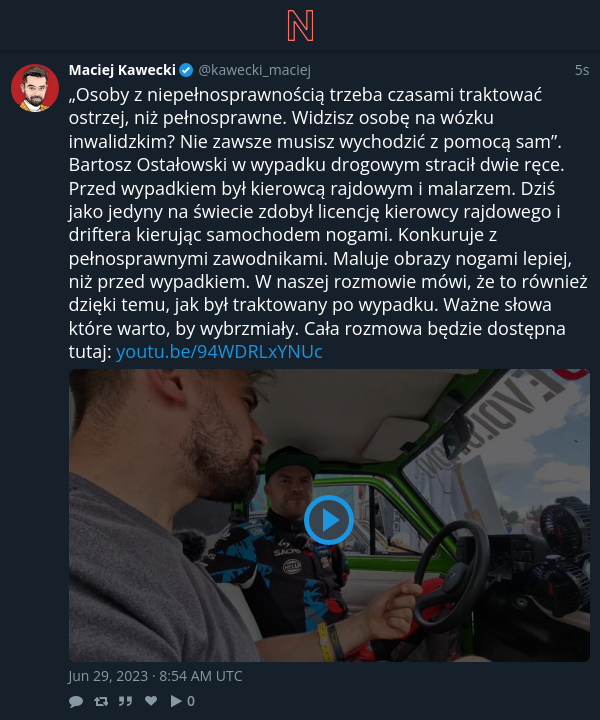Open the Nitter logo home link
This screenshot has width=600, height=720.
300,26
